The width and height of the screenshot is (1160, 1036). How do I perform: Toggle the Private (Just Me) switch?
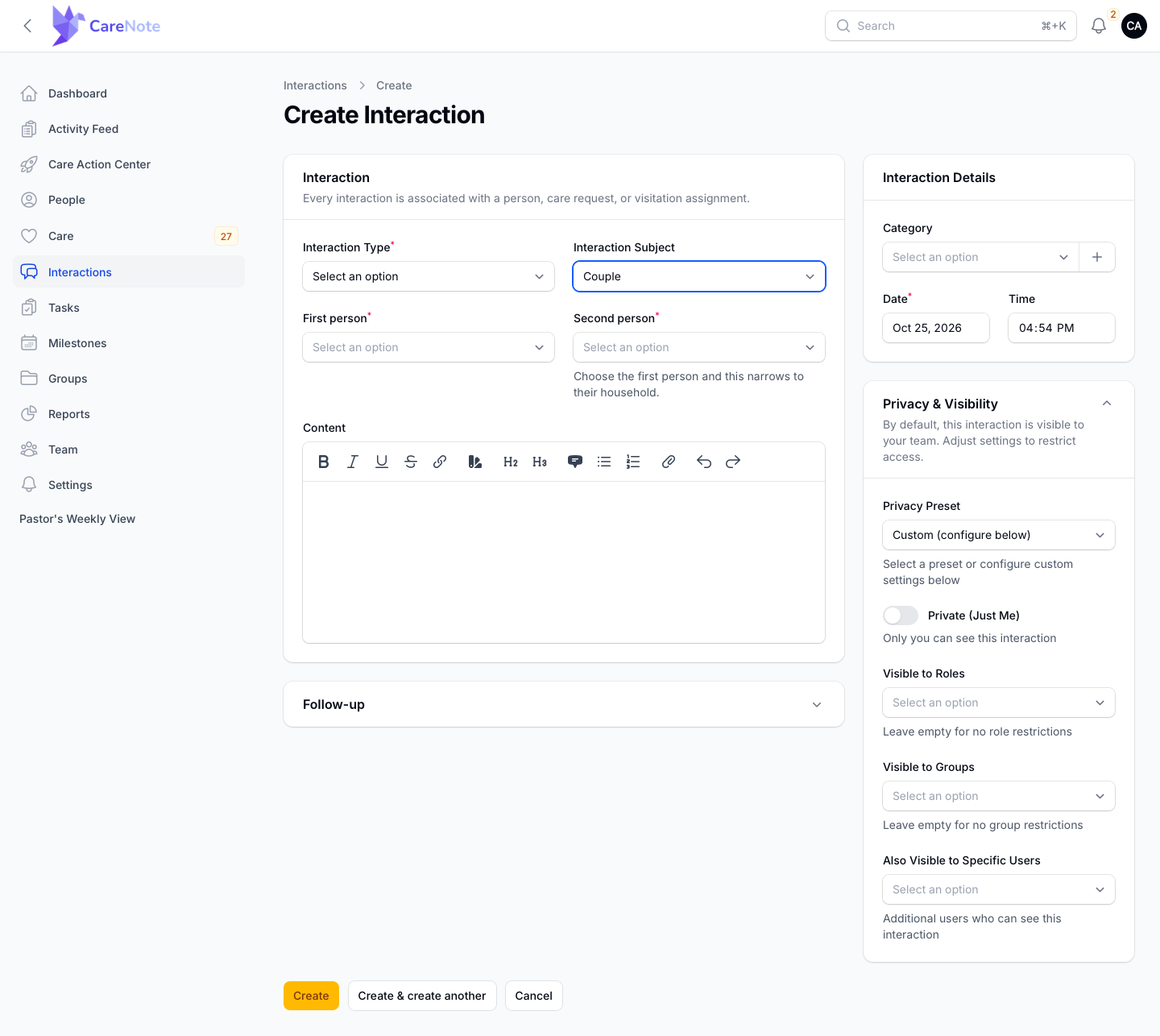[x=901, y=615]
